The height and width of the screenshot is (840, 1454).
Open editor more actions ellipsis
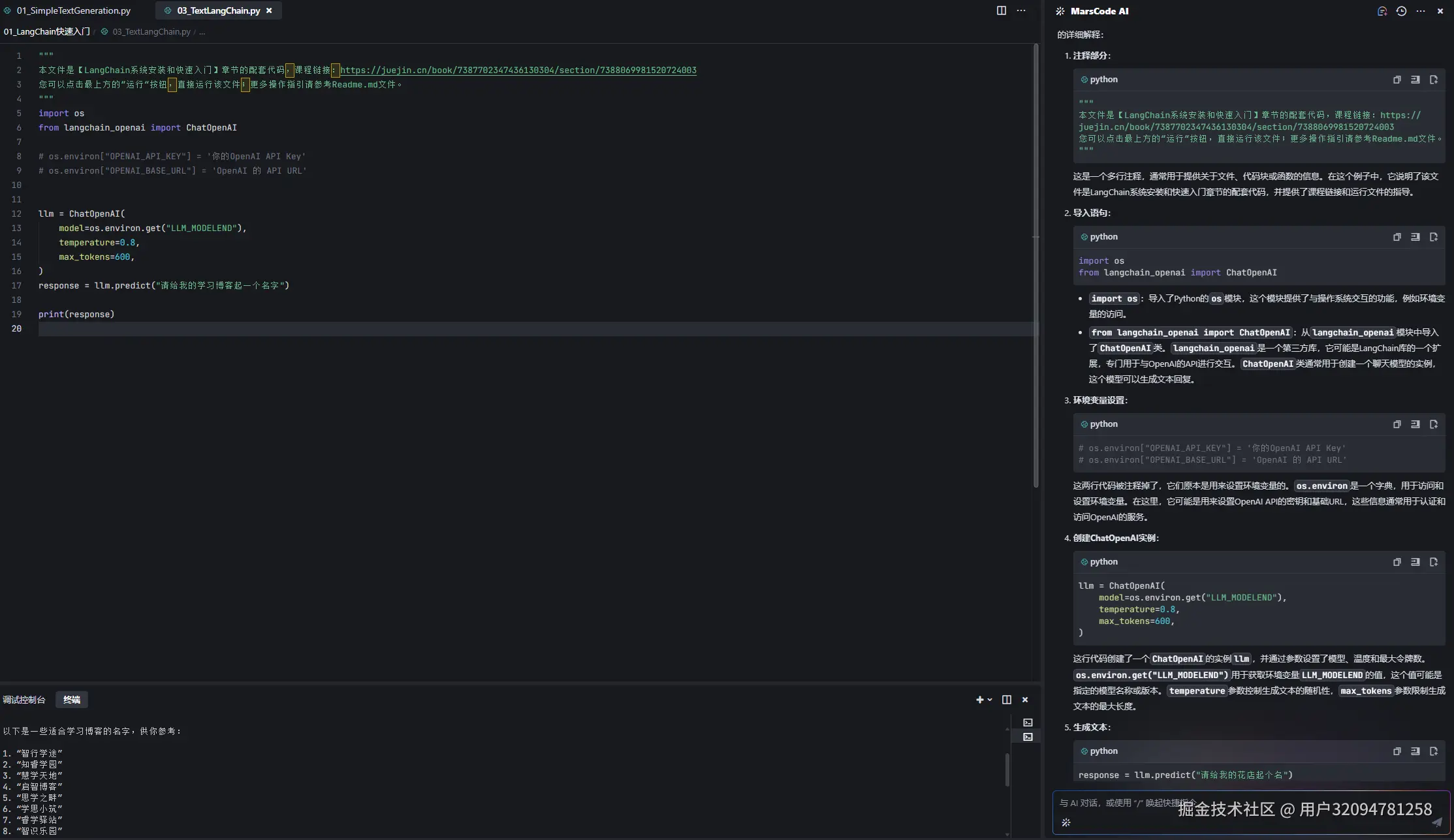tap(1021, 10)
